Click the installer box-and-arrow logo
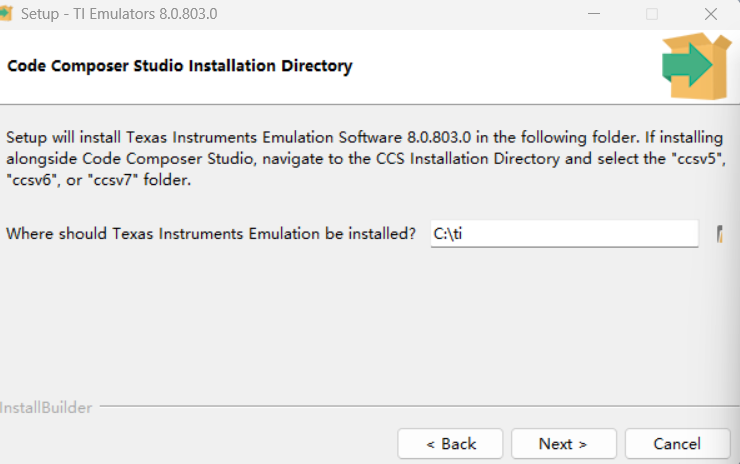Viewport: 740px width, 464px height. pos(697,66)
